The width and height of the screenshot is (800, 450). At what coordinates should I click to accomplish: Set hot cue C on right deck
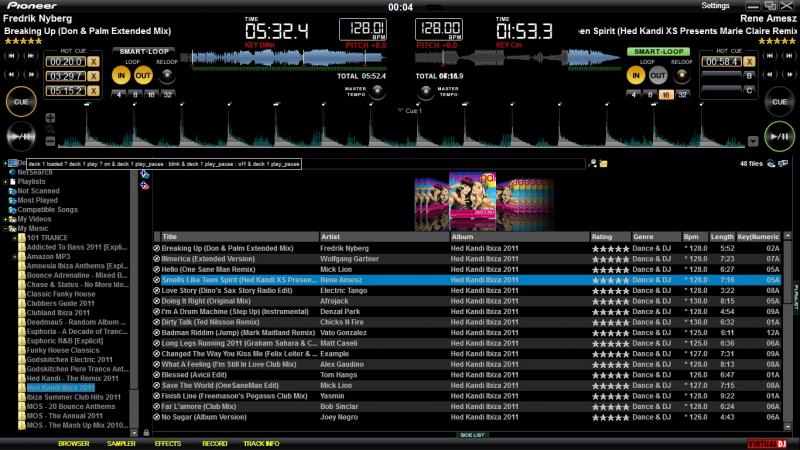click(749, 91)
